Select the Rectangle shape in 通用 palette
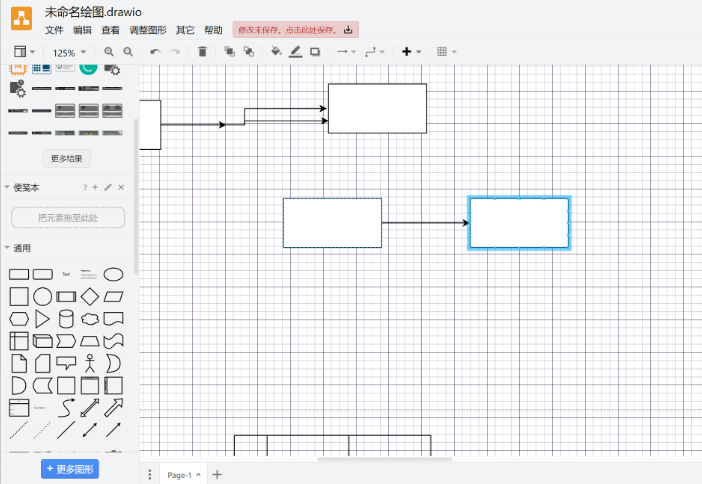 pyautogui.click(x=19, y=274)
